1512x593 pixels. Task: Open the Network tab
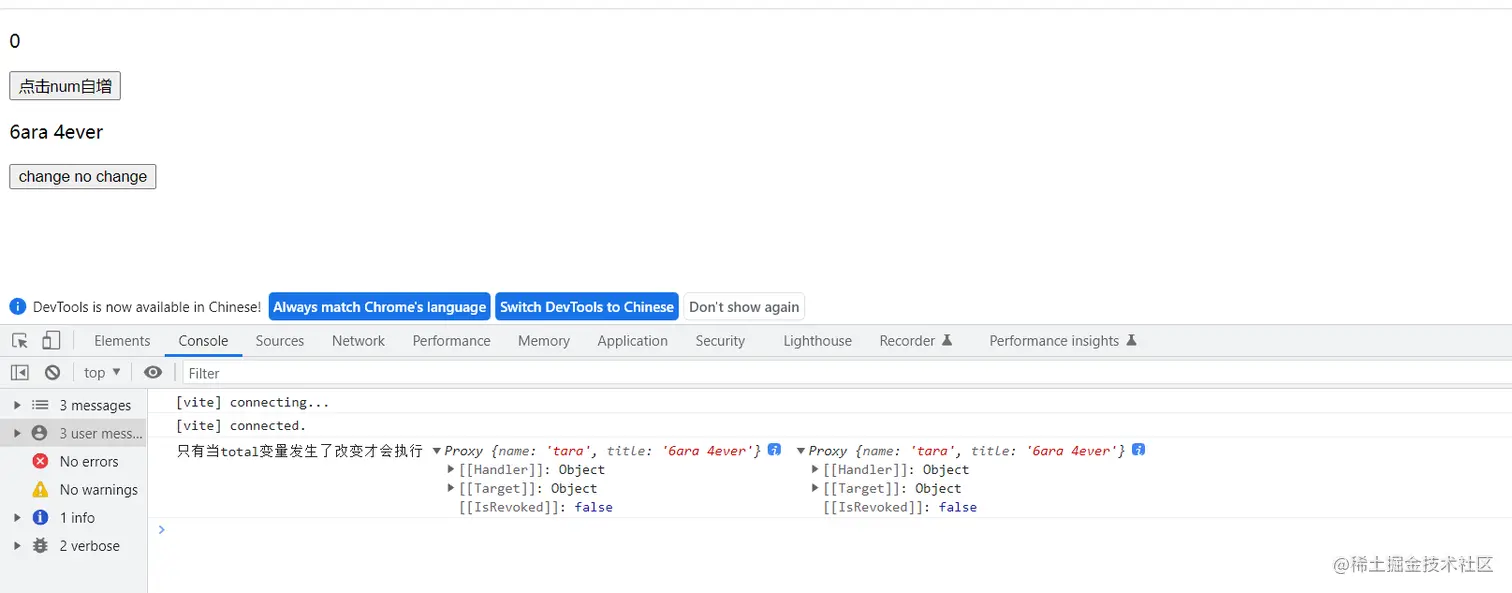click(x=358, y=341)
